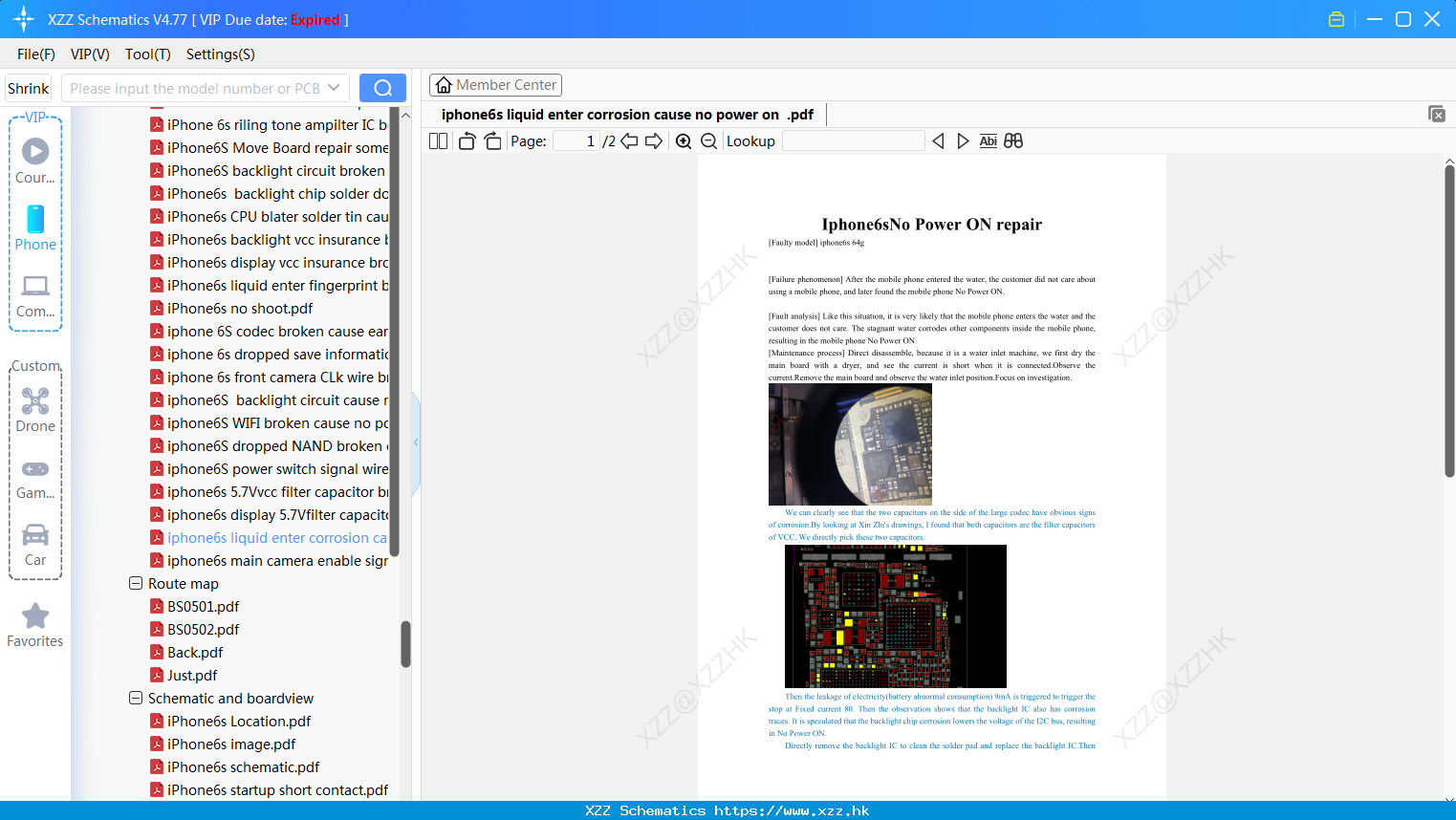Click the microscope photo in the PDF
The height and width of the screenshot is (820, 1456).
850,444
